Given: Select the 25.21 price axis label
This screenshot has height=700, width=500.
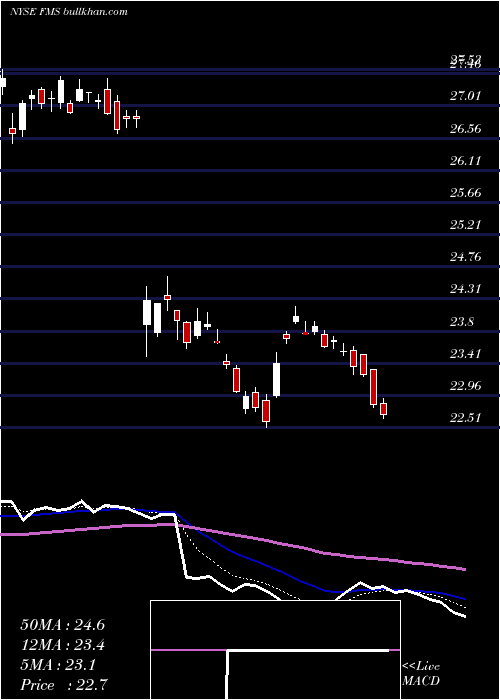Looking at the screenshot, I should click(466, 225).
